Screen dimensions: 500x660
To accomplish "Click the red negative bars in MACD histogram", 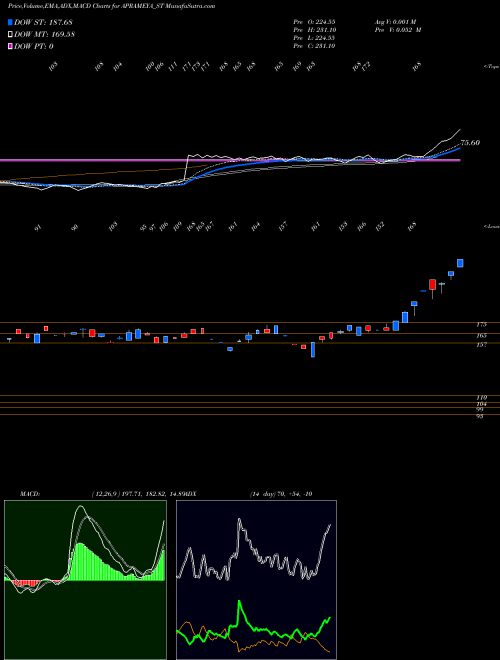I will pos(27,583).
